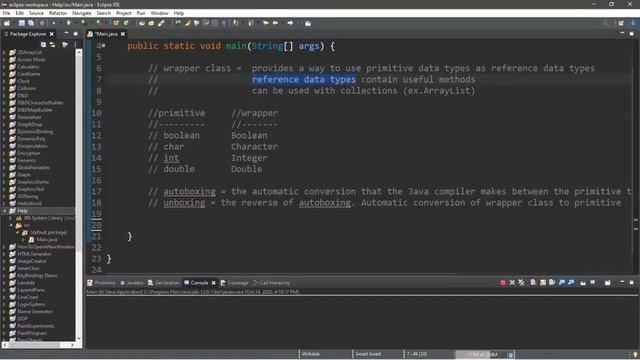Maximize the Package Explorer view
The image size is (640, 360).
click(x=76, y=33)
